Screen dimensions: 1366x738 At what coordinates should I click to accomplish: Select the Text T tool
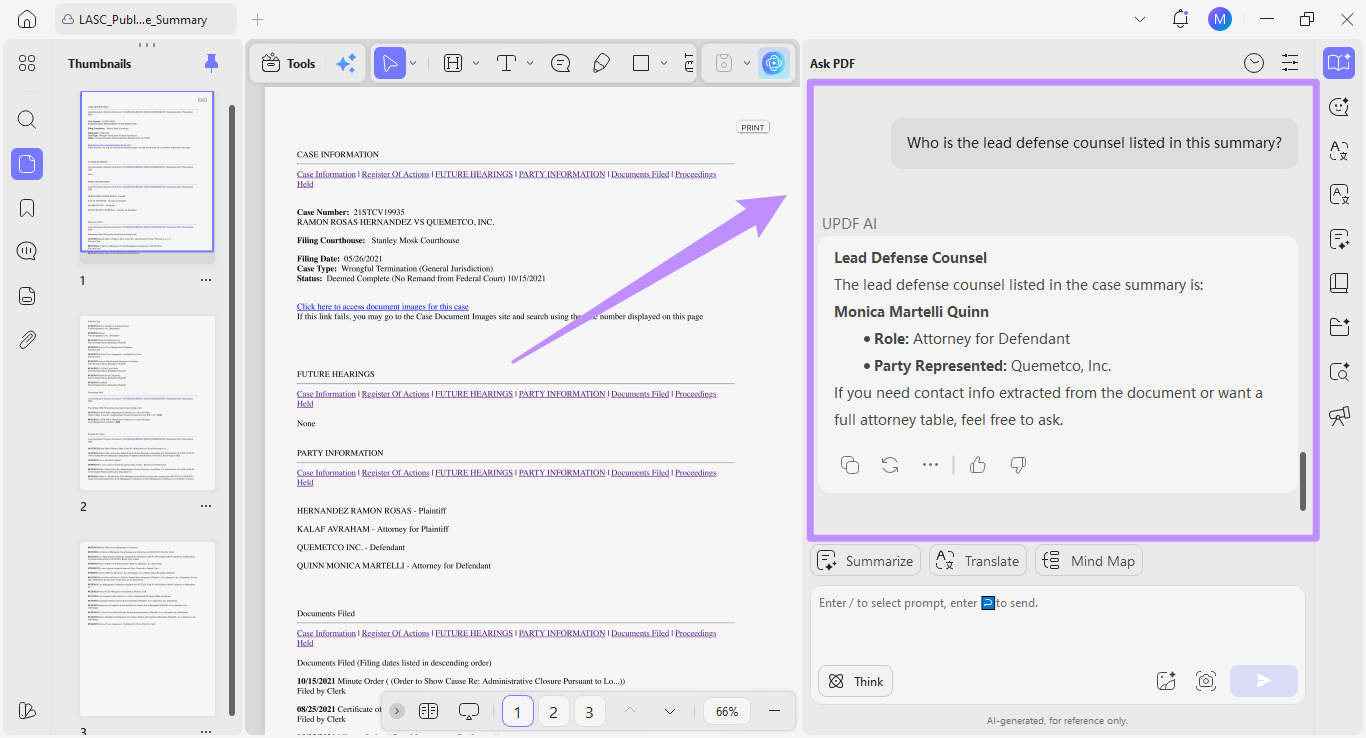[506, 63]
